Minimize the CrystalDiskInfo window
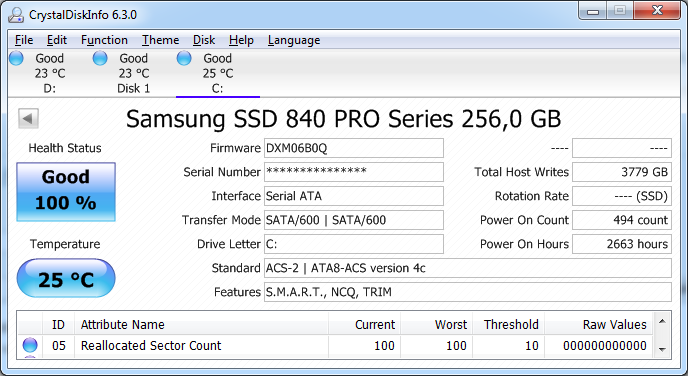The image size is (688, 376). pyautogui.click(x=593, y=11)
